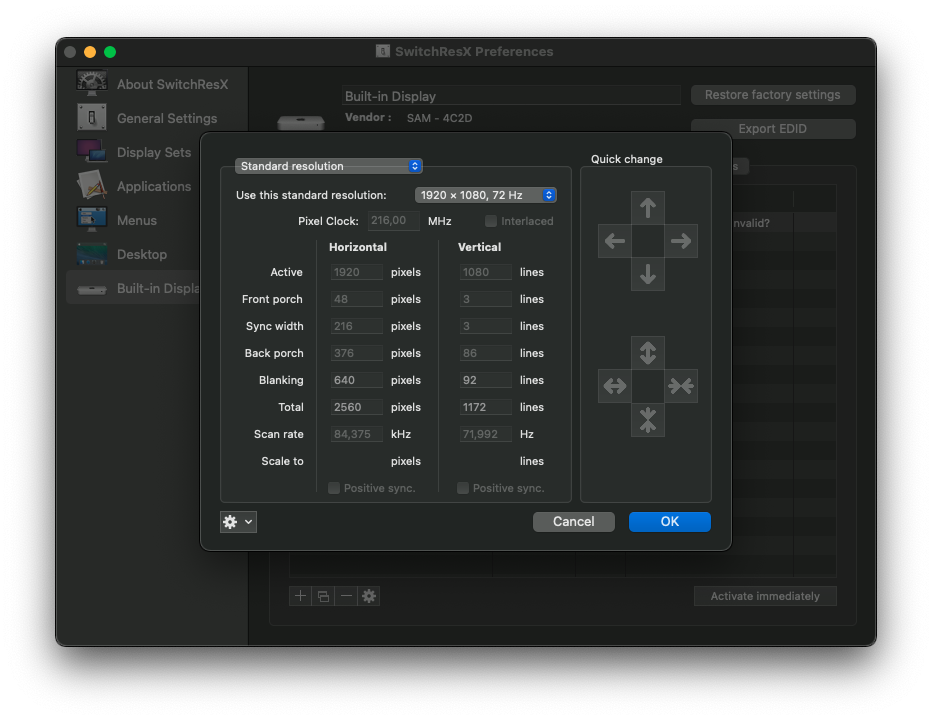Enable horizontal Positive sync checkbox
Screen dimensions: 932x720
334,488
